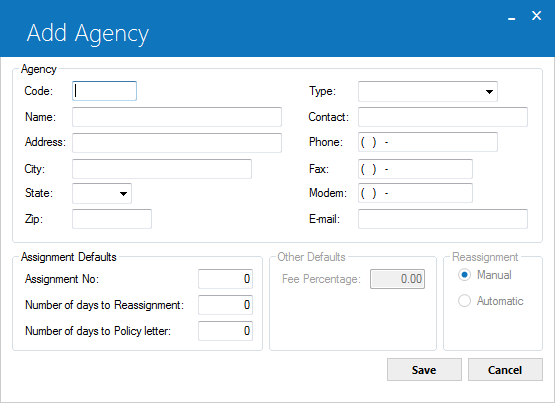Click the Phone number field

click(x=428, y=142)
